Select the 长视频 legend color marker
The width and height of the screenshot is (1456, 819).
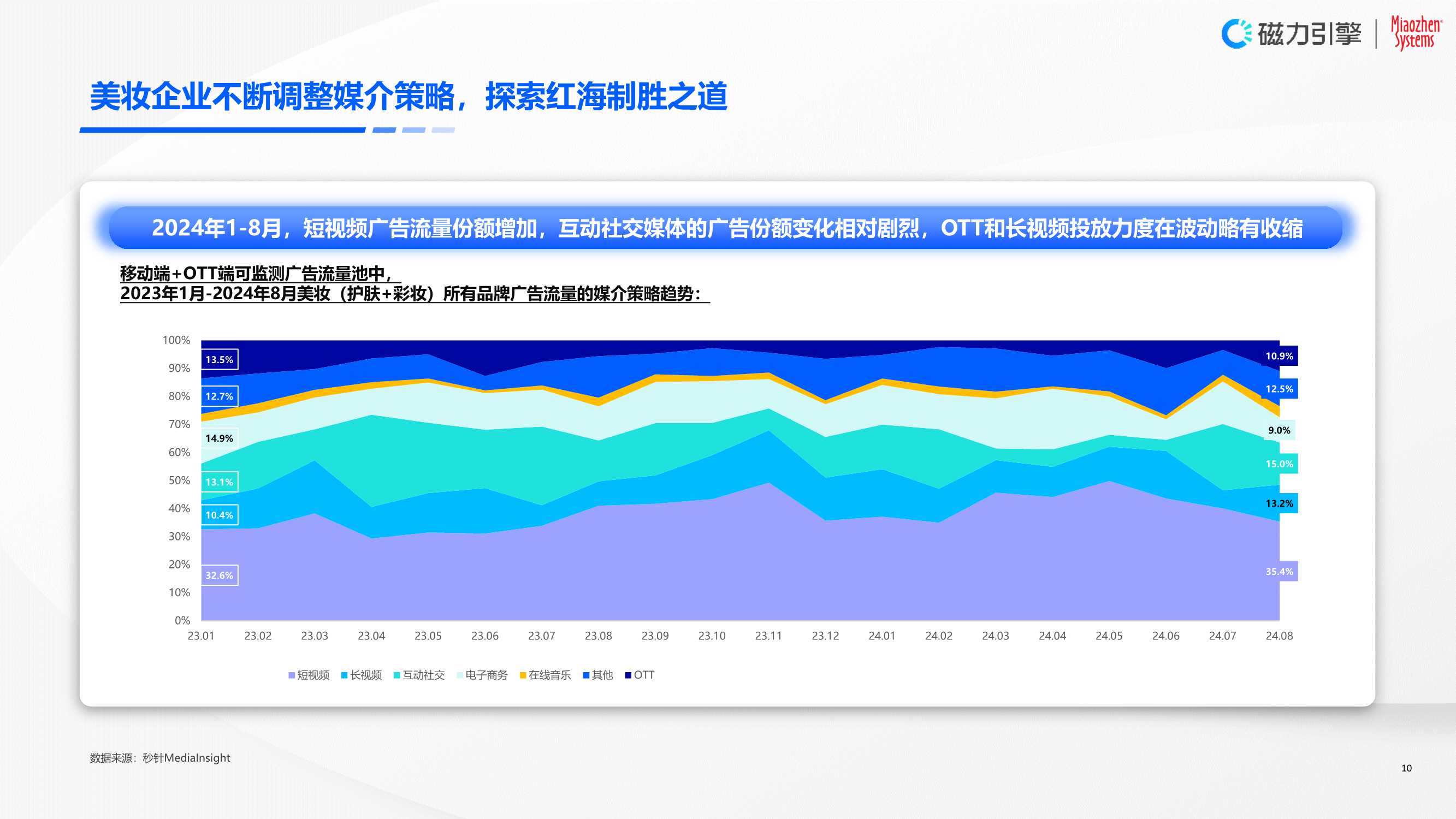pyautogui.click(x=344, y=675)
